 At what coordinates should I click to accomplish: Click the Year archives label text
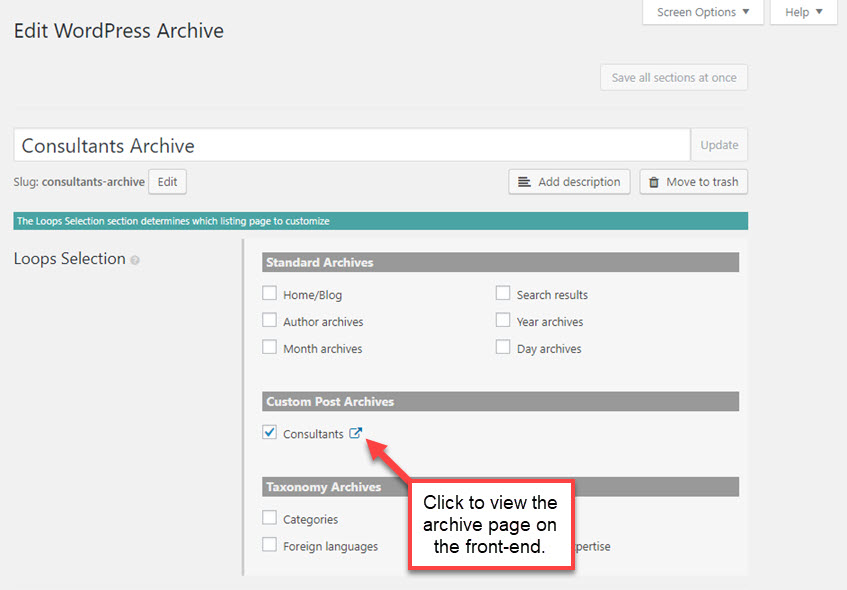550,322
